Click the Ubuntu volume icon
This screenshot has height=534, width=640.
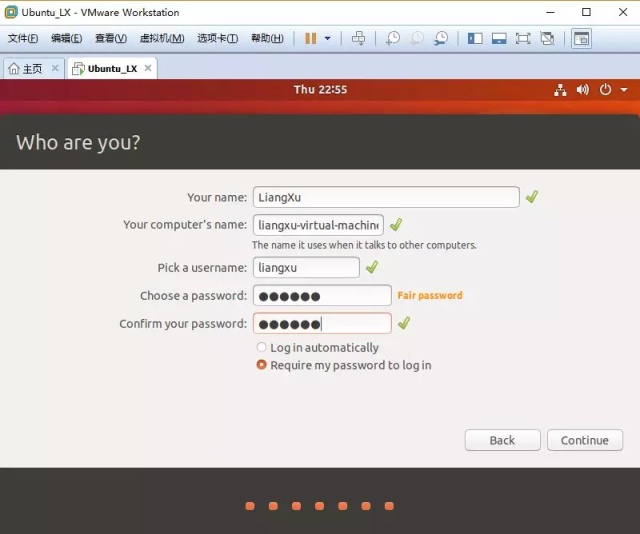582,90
